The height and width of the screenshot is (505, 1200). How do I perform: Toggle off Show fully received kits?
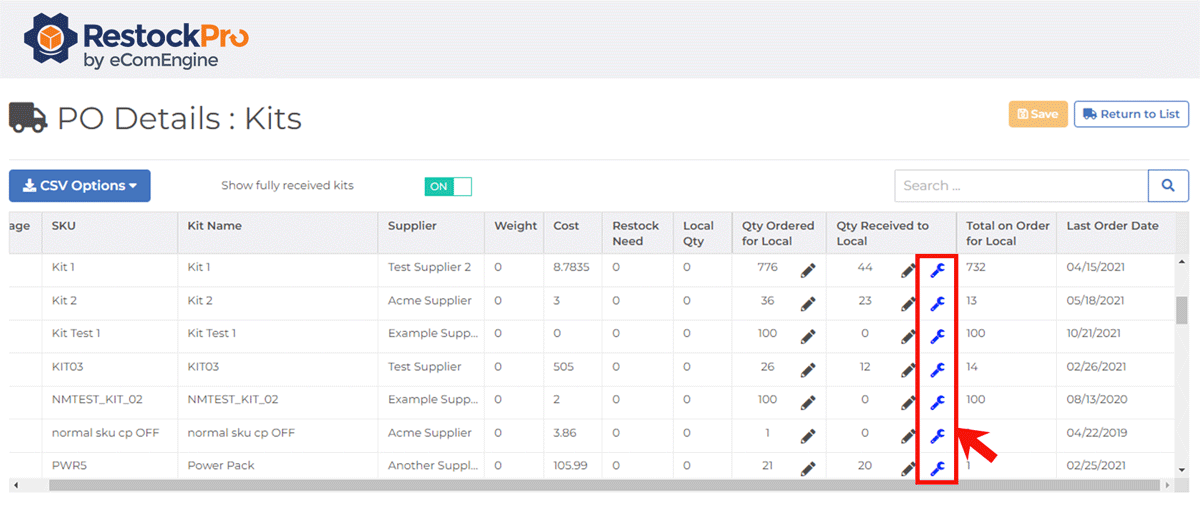coord(449,186)
